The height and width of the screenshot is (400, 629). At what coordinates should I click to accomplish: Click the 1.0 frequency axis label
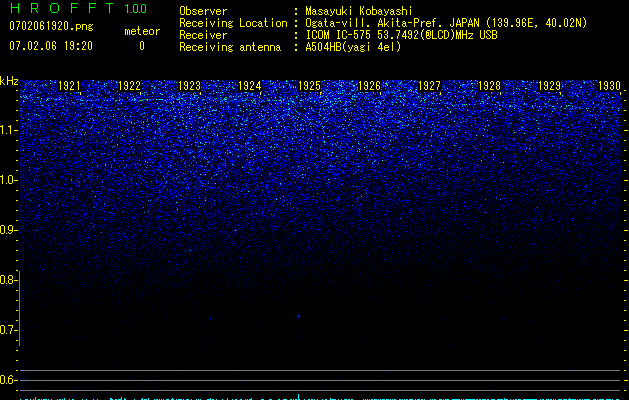click(8, 180)
